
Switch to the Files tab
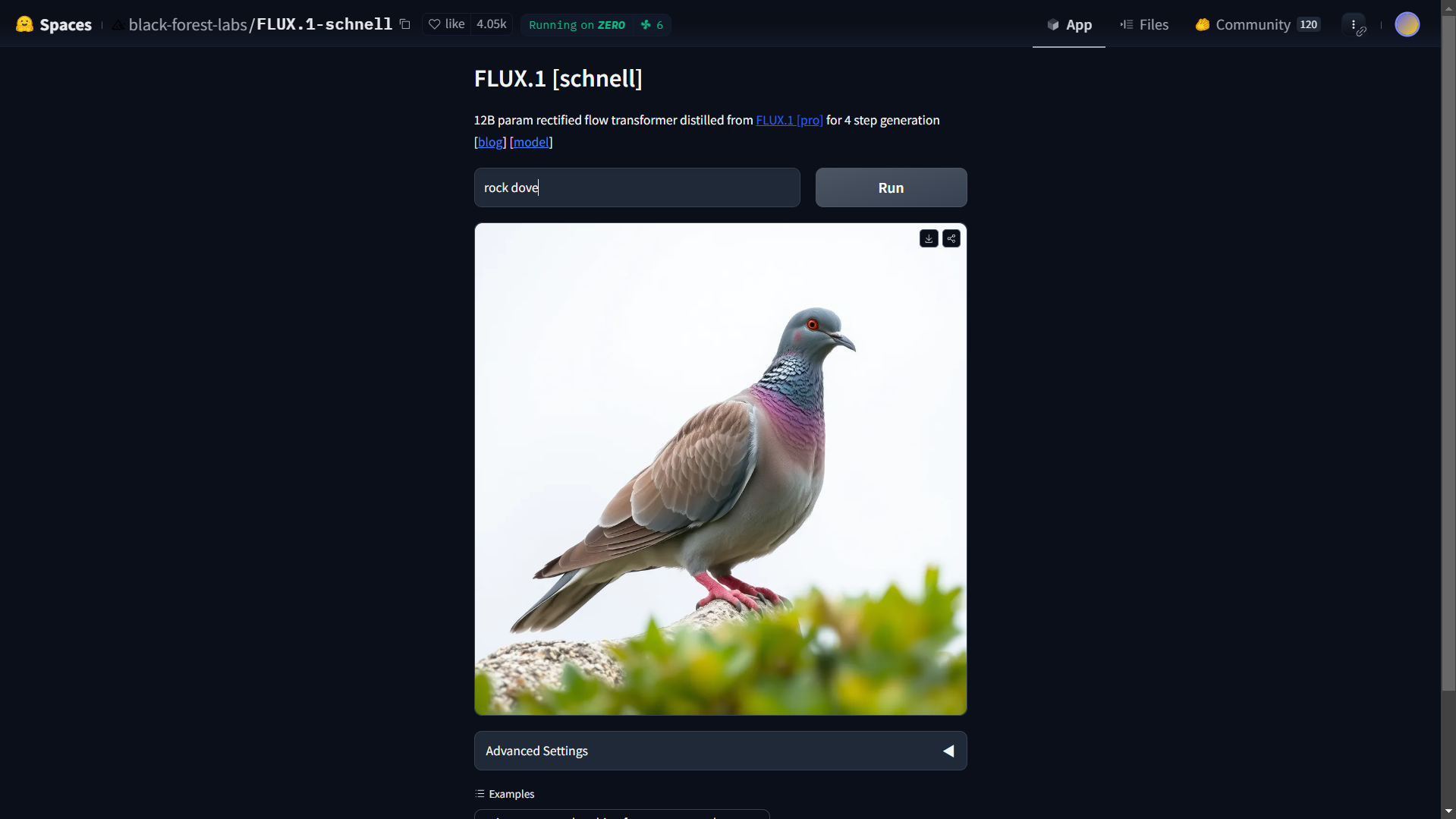pos(1144,24)
